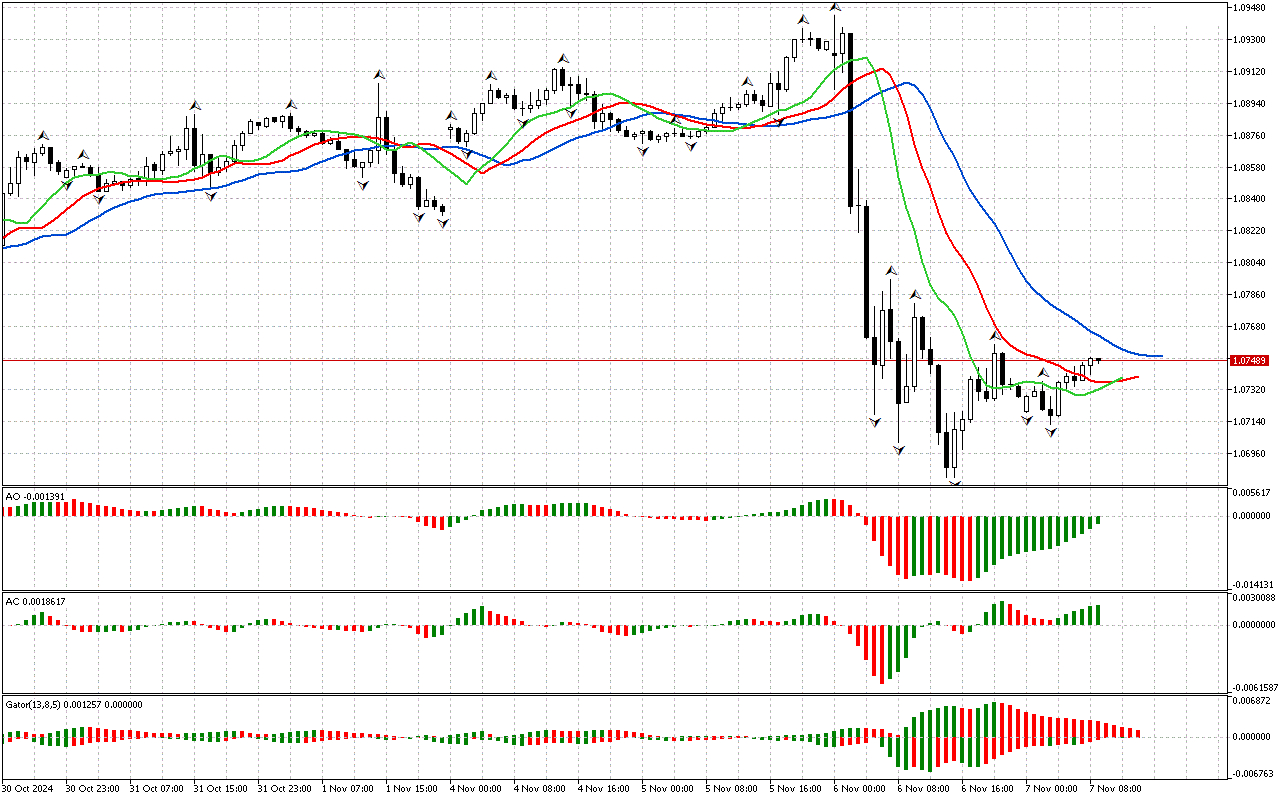Select price level 1.08940 on the scale
The image size is (1280, 800).
pos(1251,104)
